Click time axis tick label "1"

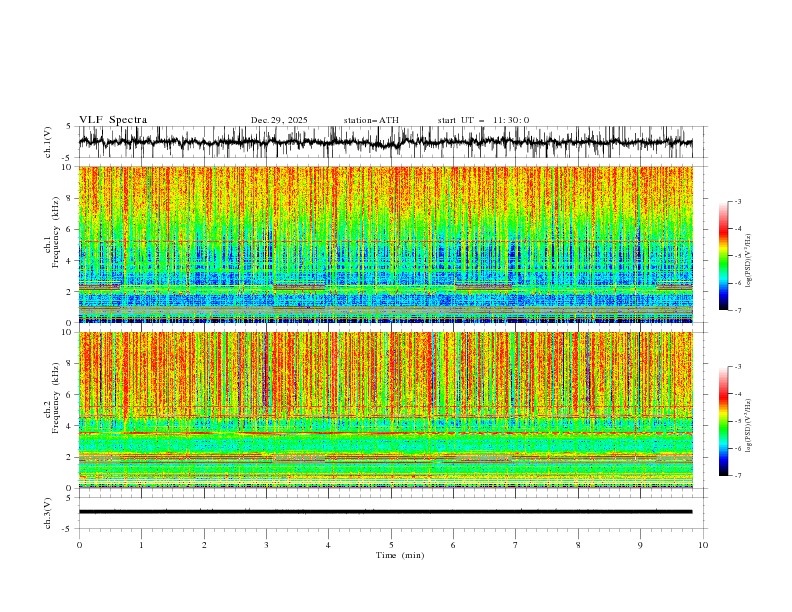(x=141, y=545)
